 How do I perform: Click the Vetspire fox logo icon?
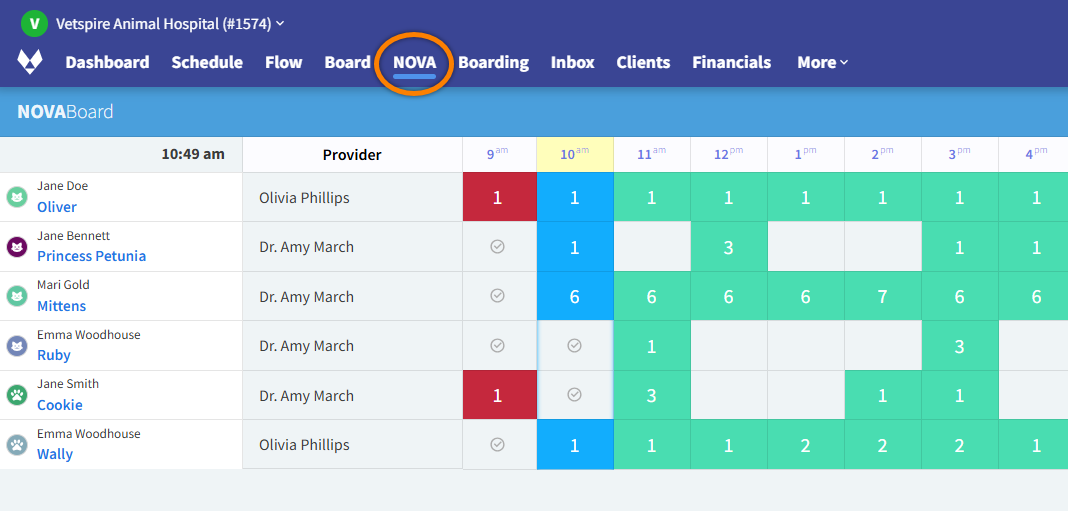tap(30, 62)
